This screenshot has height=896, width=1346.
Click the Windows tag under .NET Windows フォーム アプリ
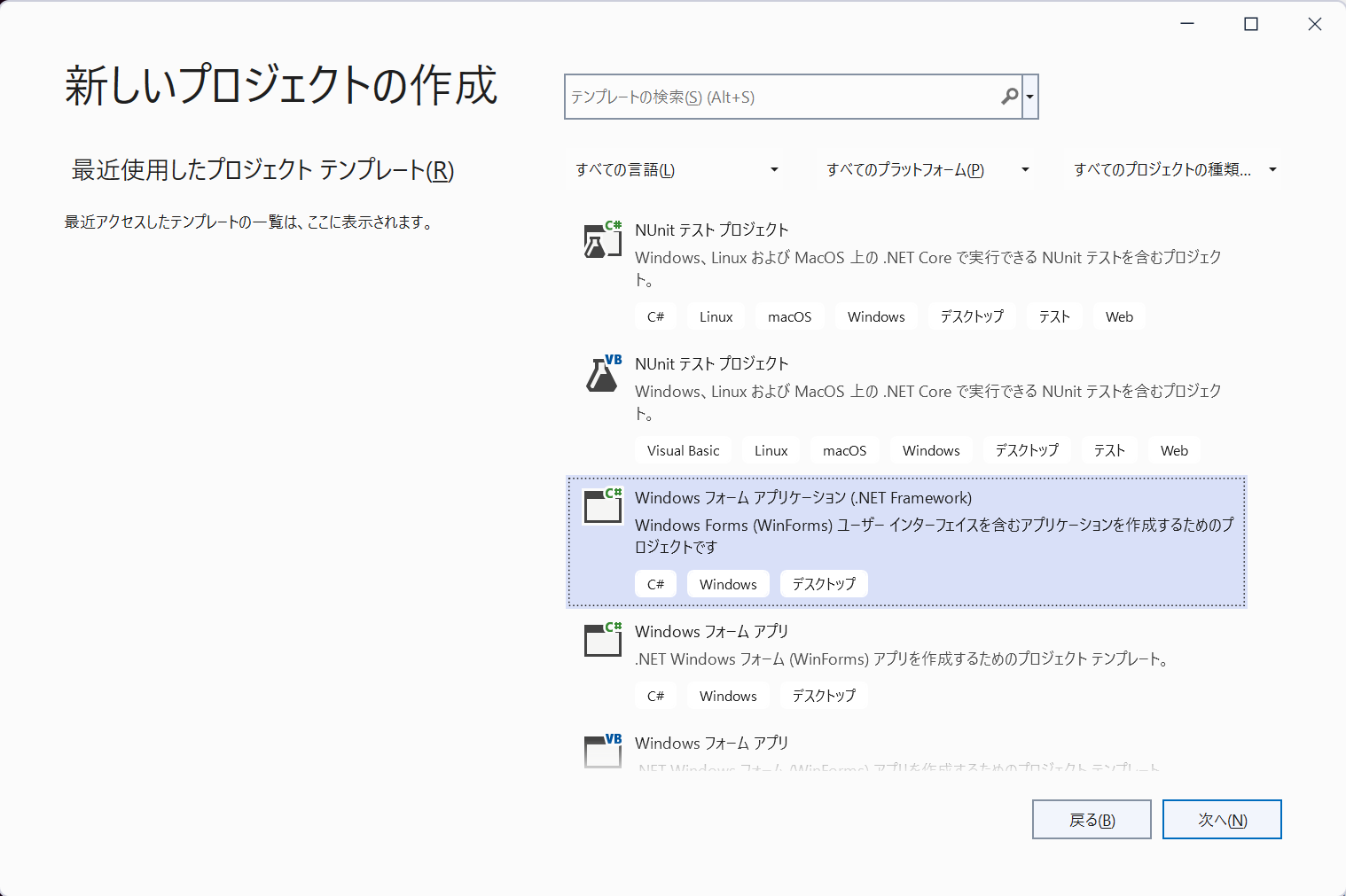pyautogui.click(x=728, y=696)
